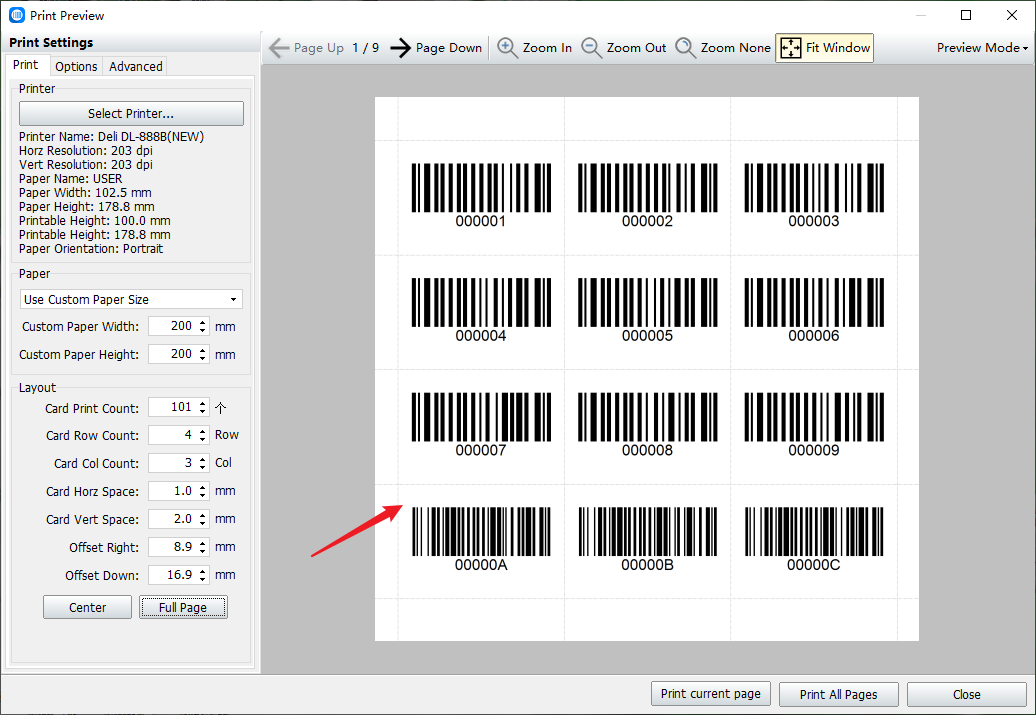
Task: Decrease Card Print Count with down spinner
Action: [x=203, y=412]
